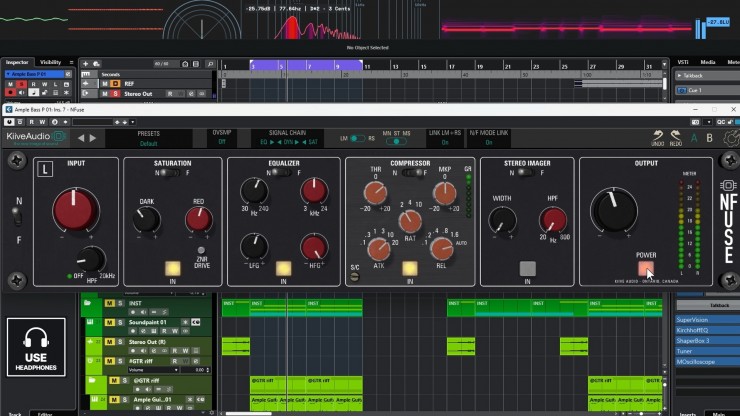Go to previous NFuse preset arrow
The image size is (740, 416).
(x=81, y=138)
